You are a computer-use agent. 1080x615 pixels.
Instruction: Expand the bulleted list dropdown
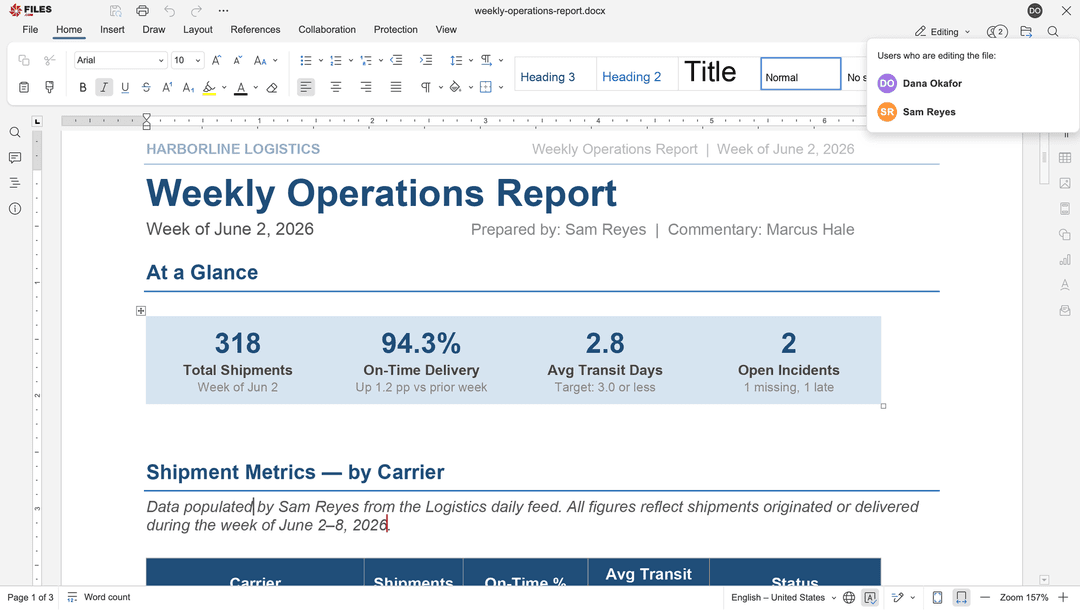click(x=321, y=61)
